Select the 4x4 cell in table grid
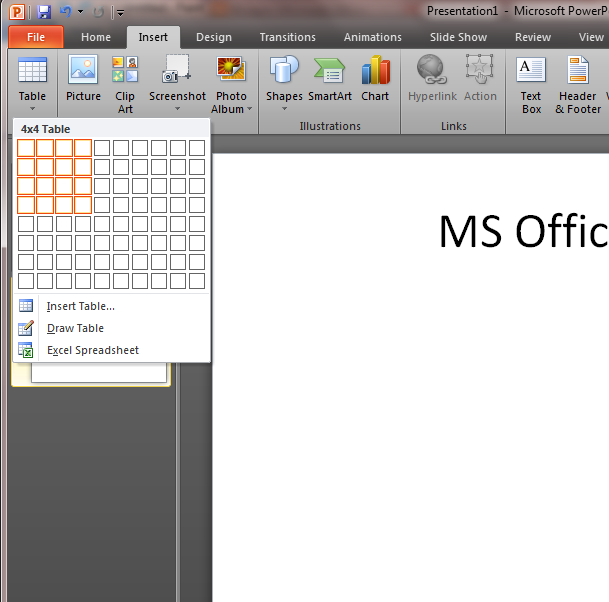 tap(83, 205)
